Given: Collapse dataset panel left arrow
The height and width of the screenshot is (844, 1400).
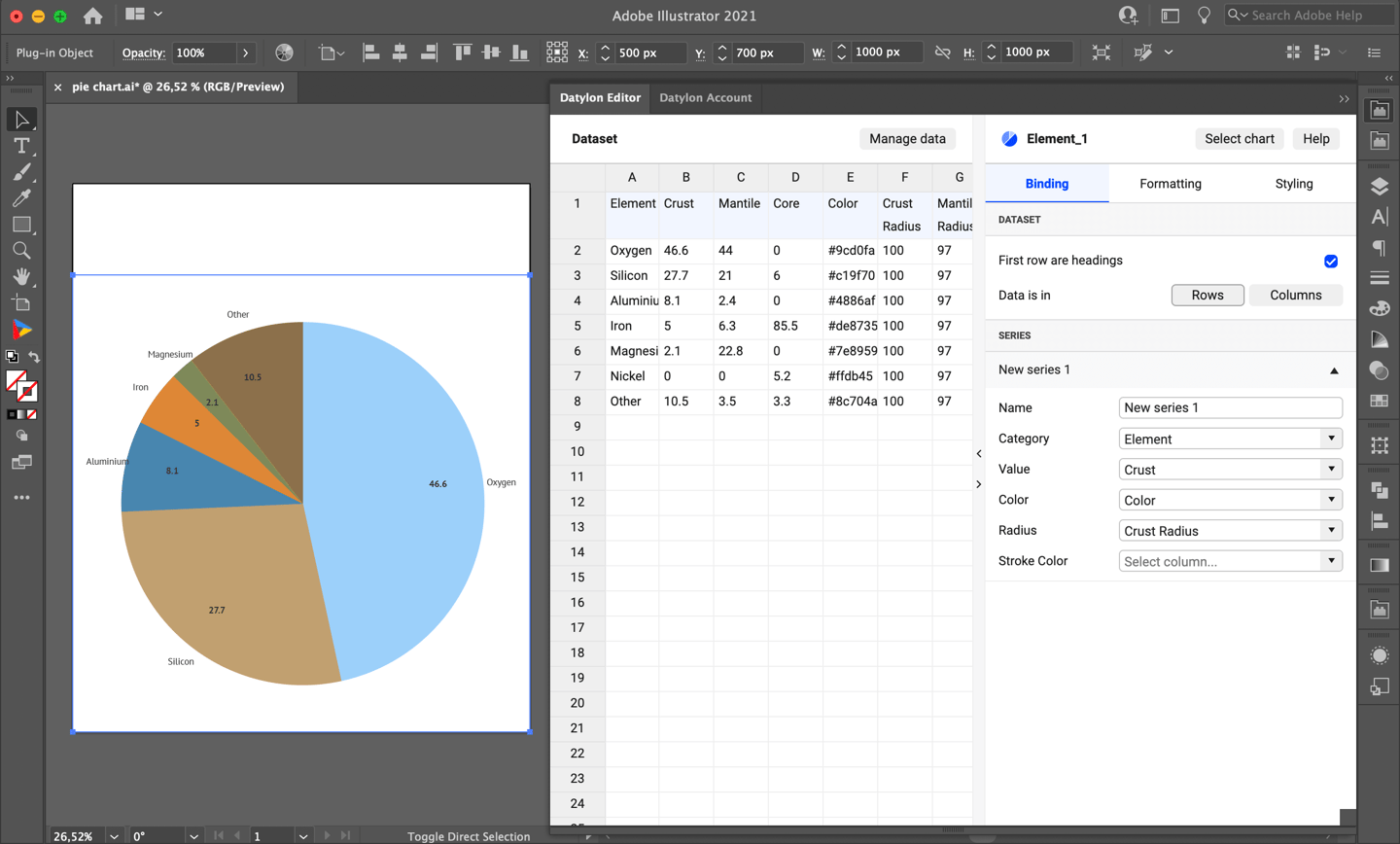Looking at the screenshot, I should 979,454.
